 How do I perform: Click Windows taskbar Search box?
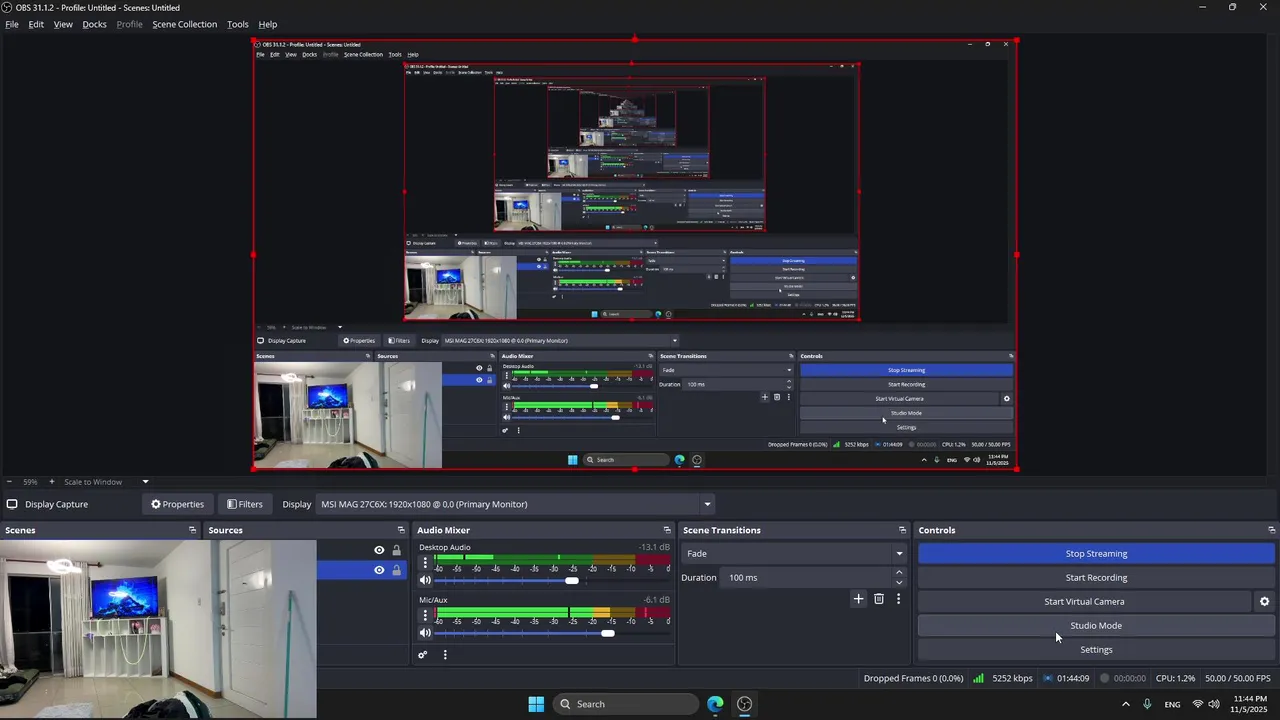(x=624, y=704)
